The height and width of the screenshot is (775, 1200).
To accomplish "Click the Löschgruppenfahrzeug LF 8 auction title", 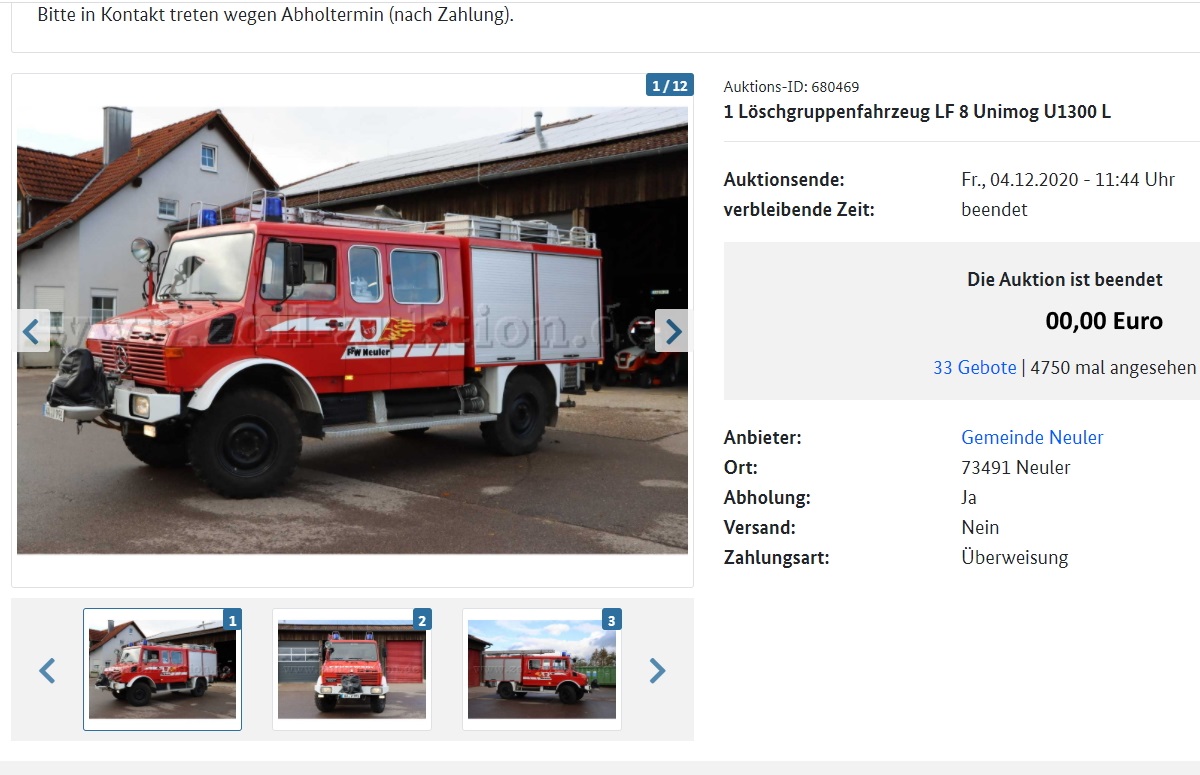I will 917,112.
